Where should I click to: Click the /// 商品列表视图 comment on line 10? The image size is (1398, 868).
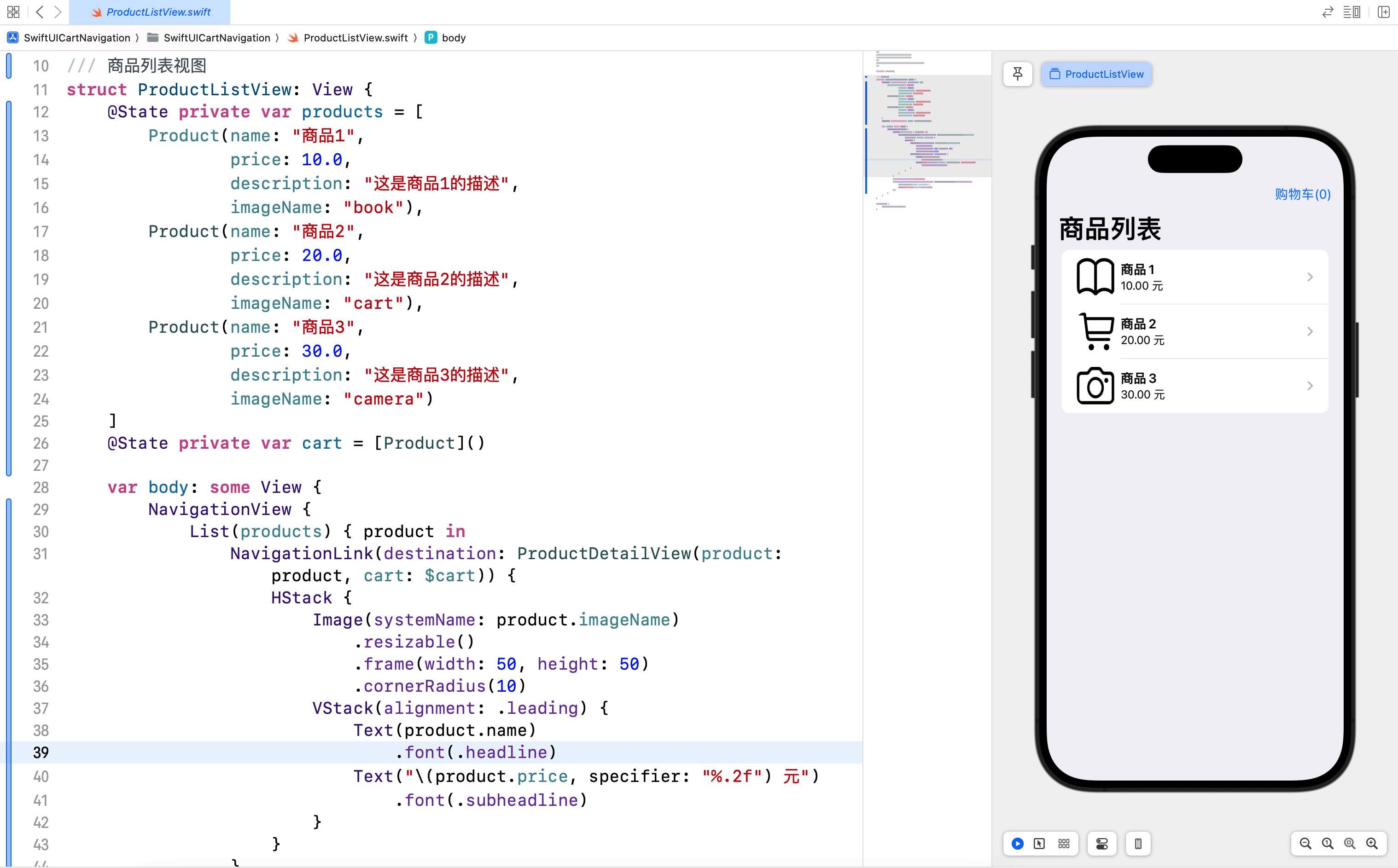point(137,65)
